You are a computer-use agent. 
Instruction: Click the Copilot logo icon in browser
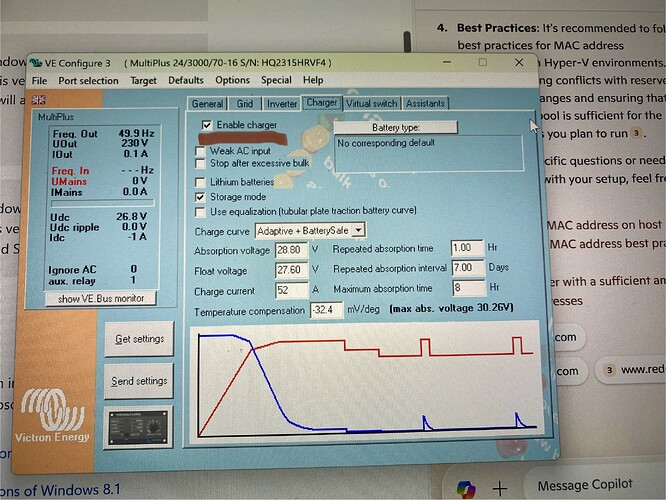466,489
